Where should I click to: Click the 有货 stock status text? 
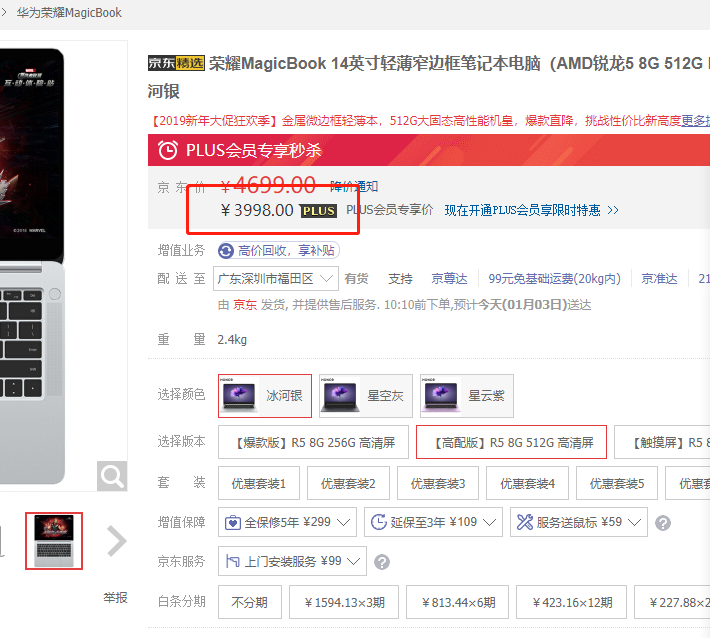coord(356,278)
